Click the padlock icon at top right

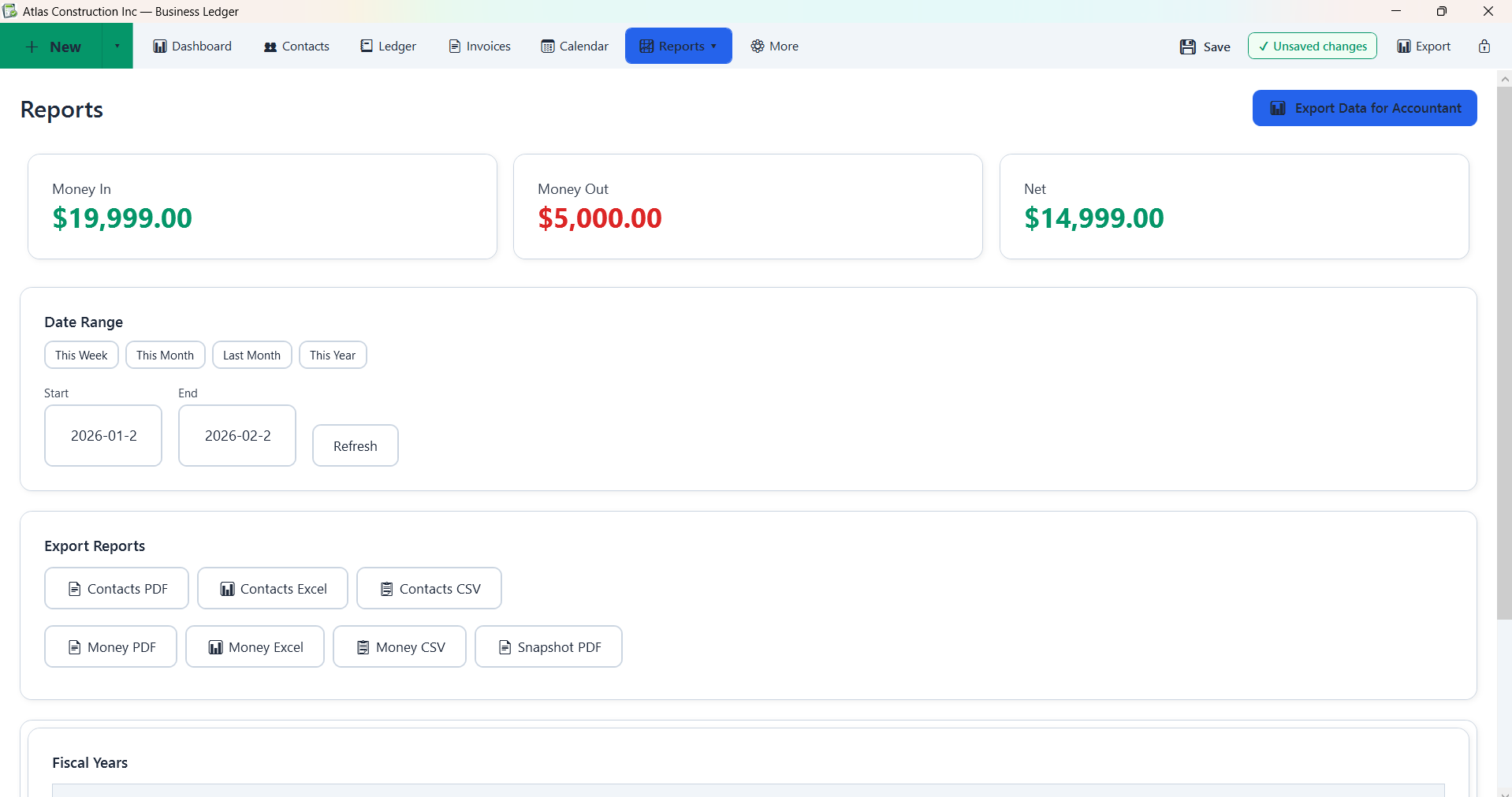(1486, 47)
